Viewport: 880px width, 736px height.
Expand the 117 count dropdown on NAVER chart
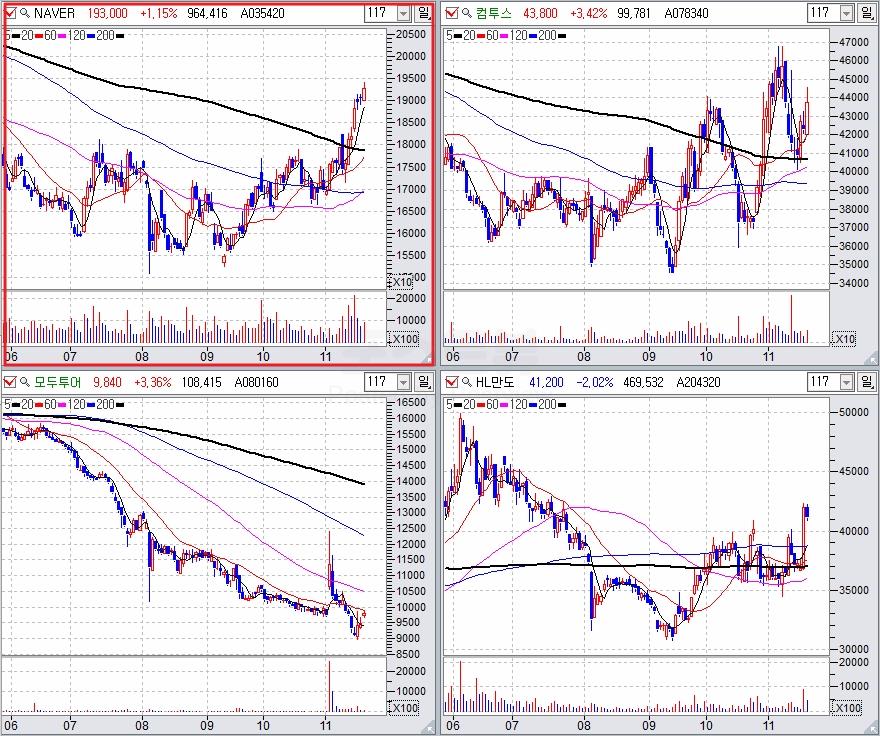pos(403,14)
